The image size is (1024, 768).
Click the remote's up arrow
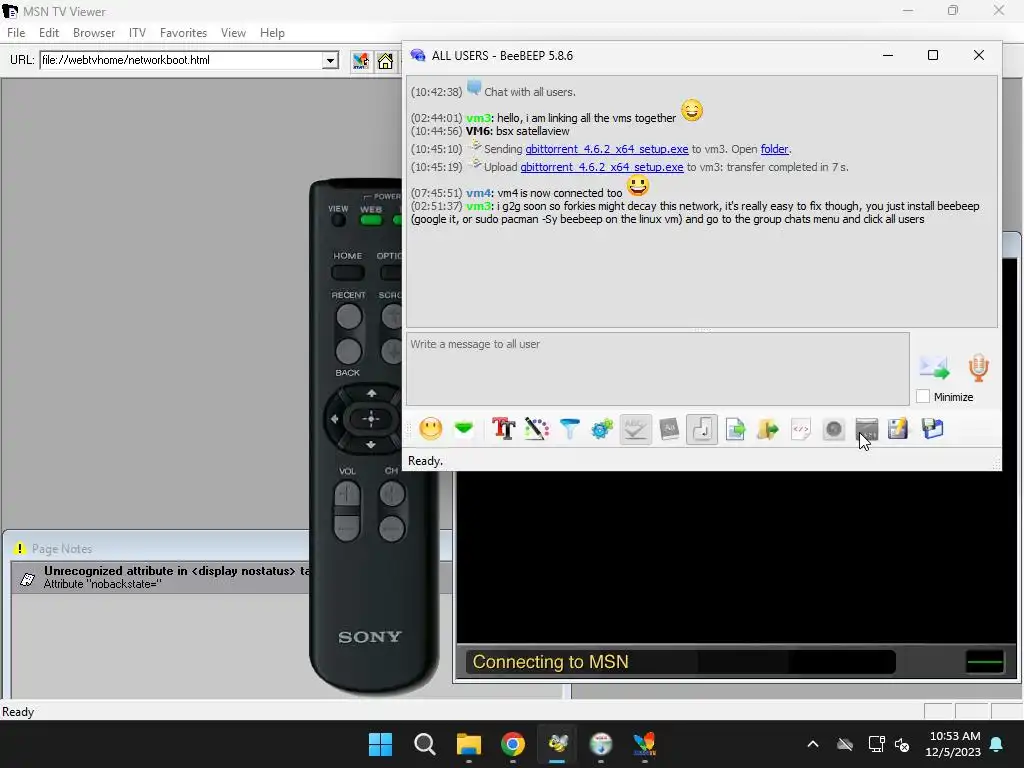[x=372, y=393]
